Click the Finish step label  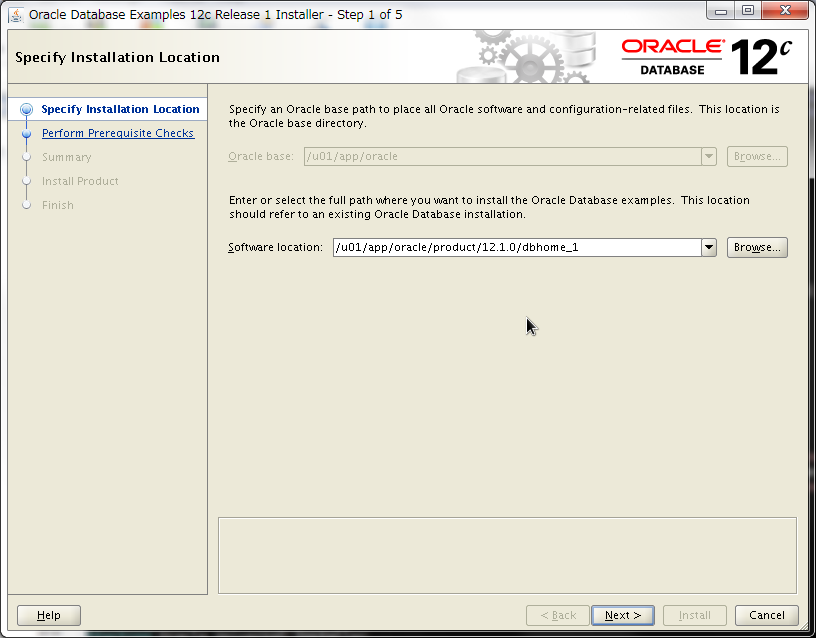coord(58,205)
